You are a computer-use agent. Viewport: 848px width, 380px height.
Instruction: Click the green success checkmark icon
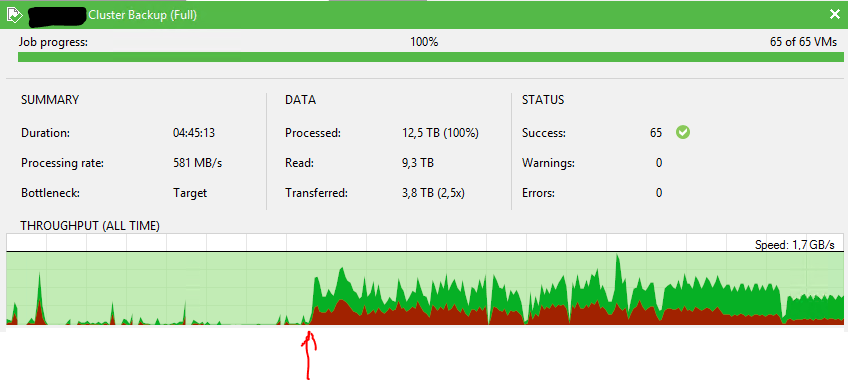coord(683,132)
